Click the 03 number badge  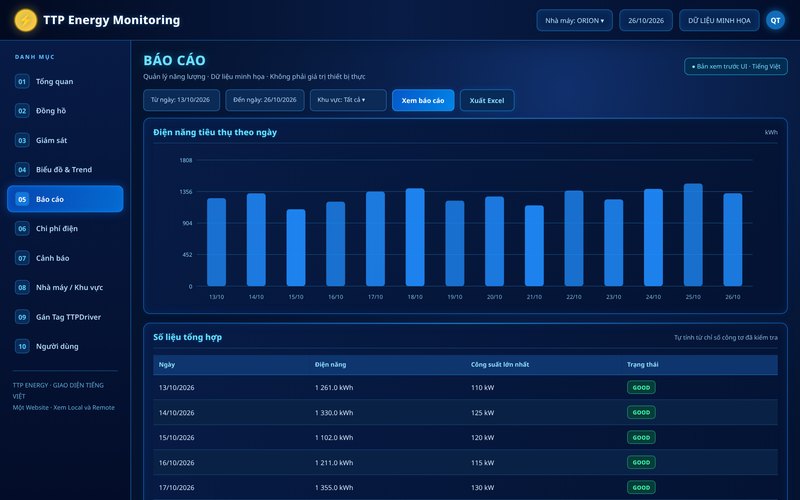[x=22, y=140]
